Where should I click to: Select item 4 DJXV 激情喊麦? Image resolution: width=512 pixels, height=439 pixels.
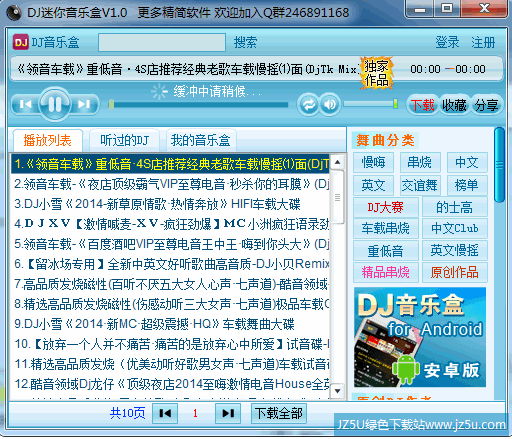click(170, 224)
